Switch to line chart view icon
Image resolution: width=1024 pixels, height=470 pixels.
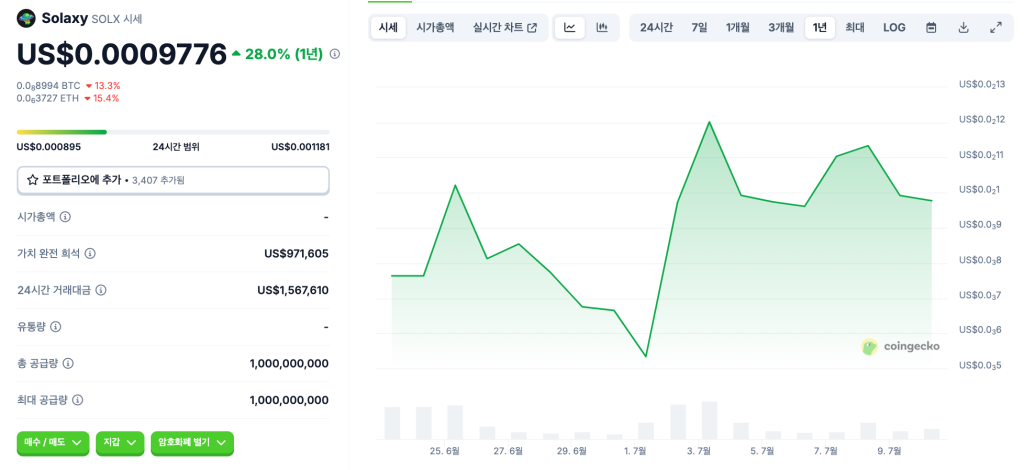570,27
